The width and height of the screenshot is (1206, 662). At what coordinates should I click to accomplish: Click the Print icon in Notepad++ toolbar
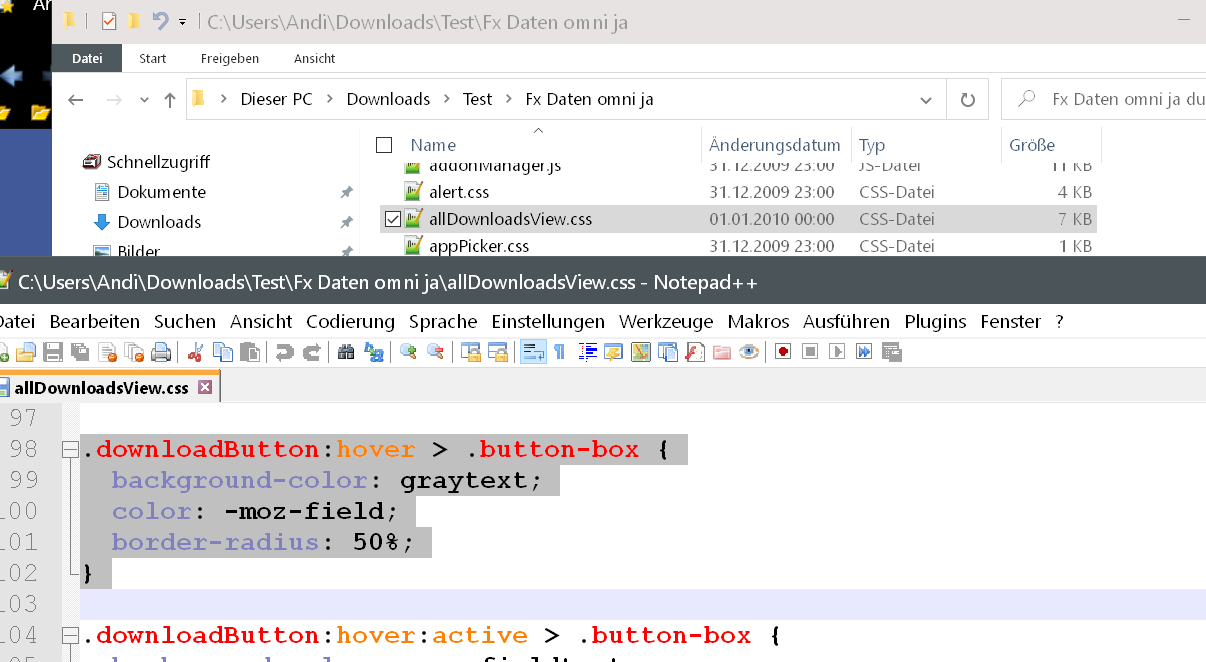pos(163,352)
